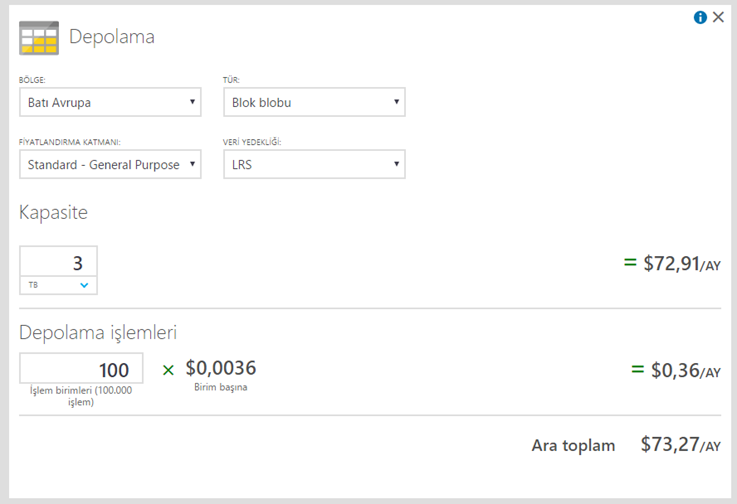Image resolution: width=737 pixels, height=504 pixels.
Task: Click the green multiplication sign
Action: 168,370
